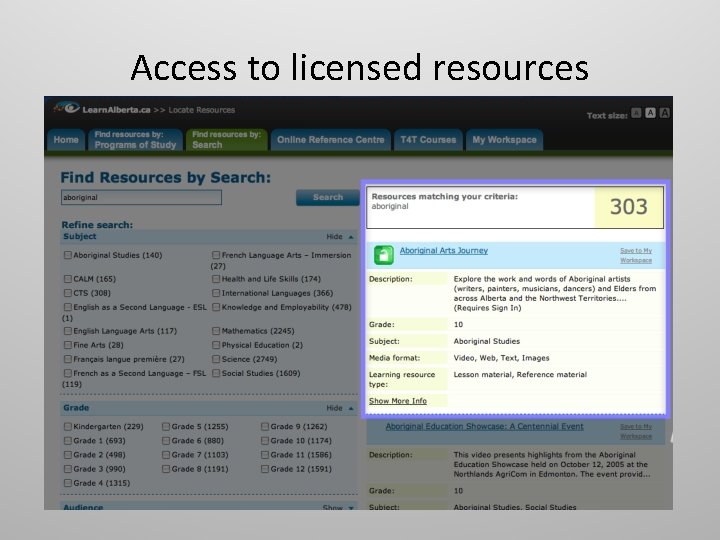Image resolution: width=720 pixels, height=540 pixels.
Task: Check the Grade 8 (1191) box
Action: click(166, 469)
